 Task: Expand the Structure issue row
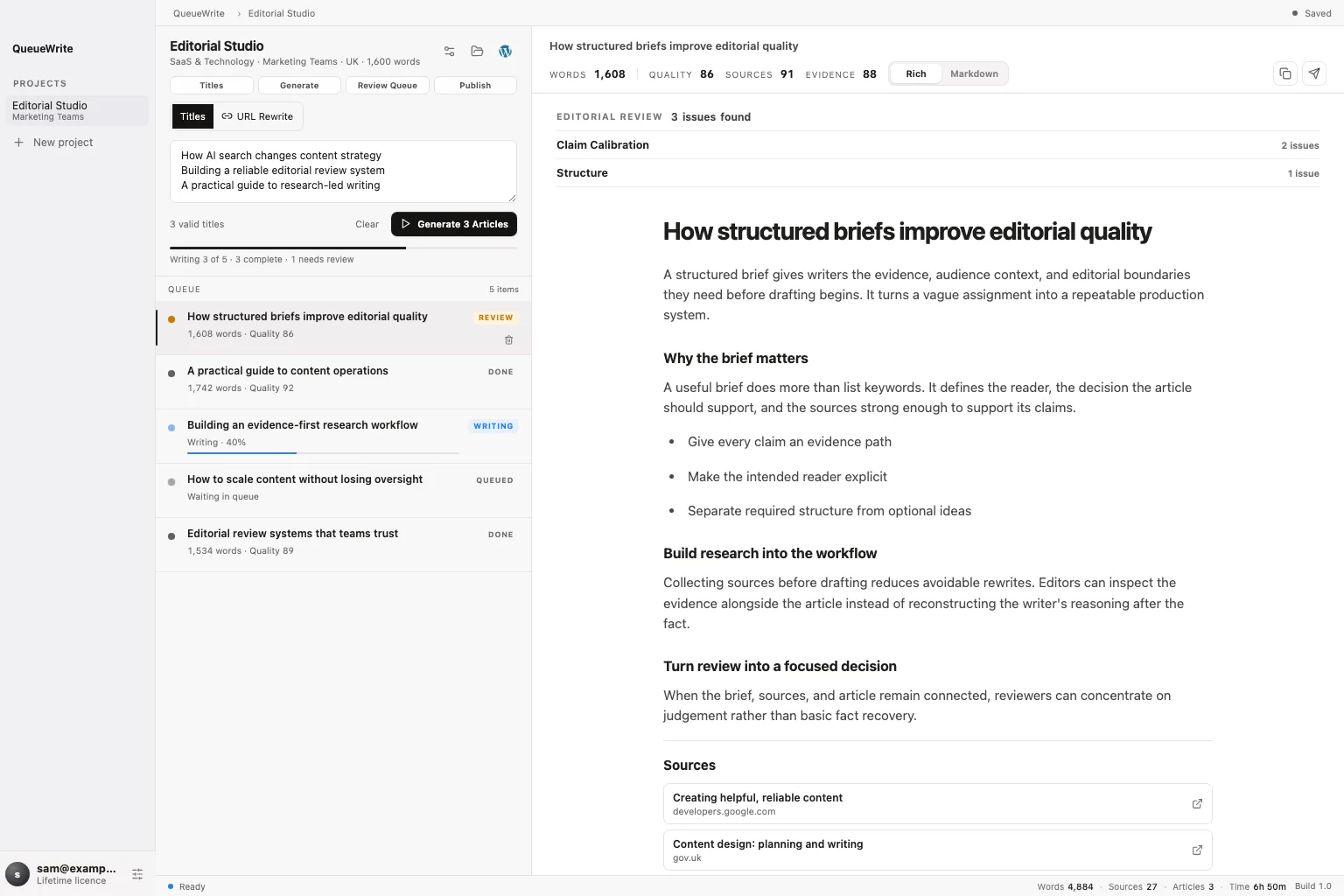(938, 173)
